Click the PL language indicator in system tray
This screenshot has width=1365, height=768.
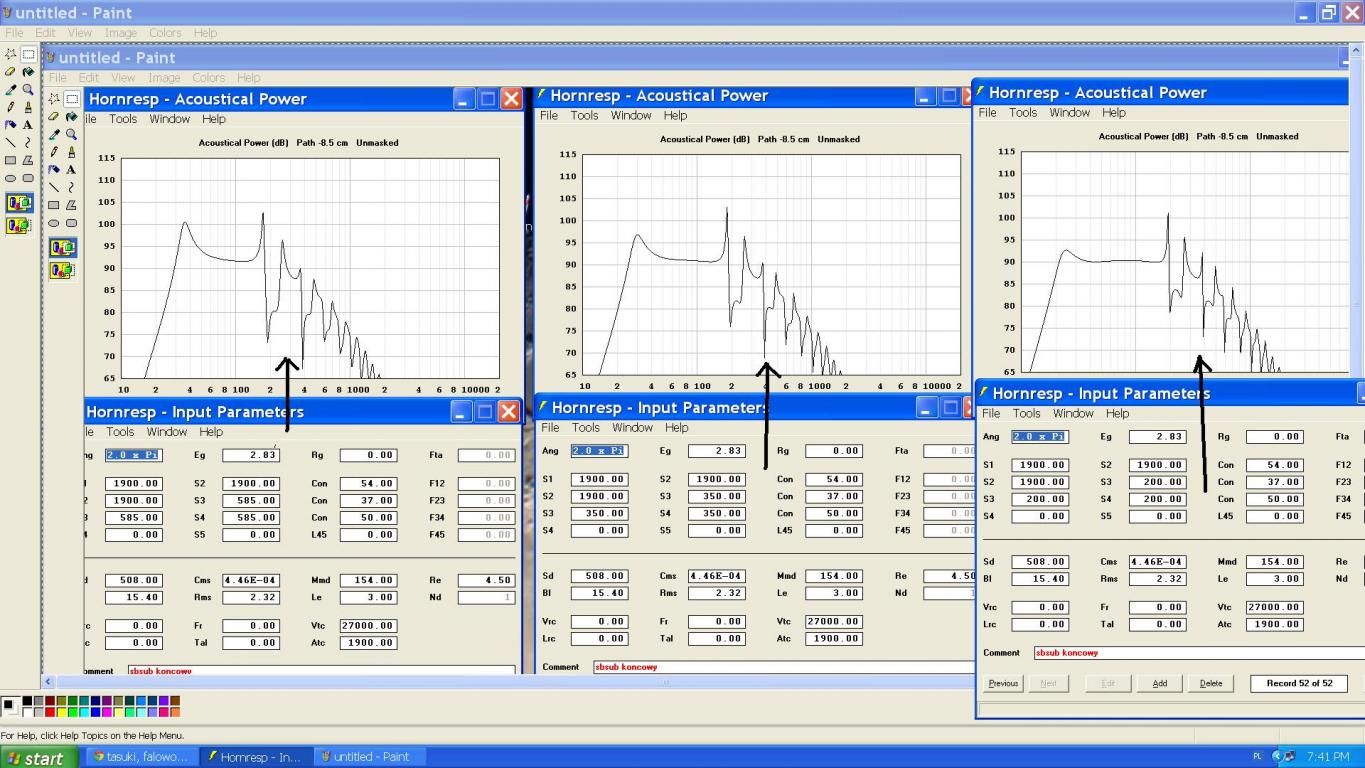click(1258, 757)
